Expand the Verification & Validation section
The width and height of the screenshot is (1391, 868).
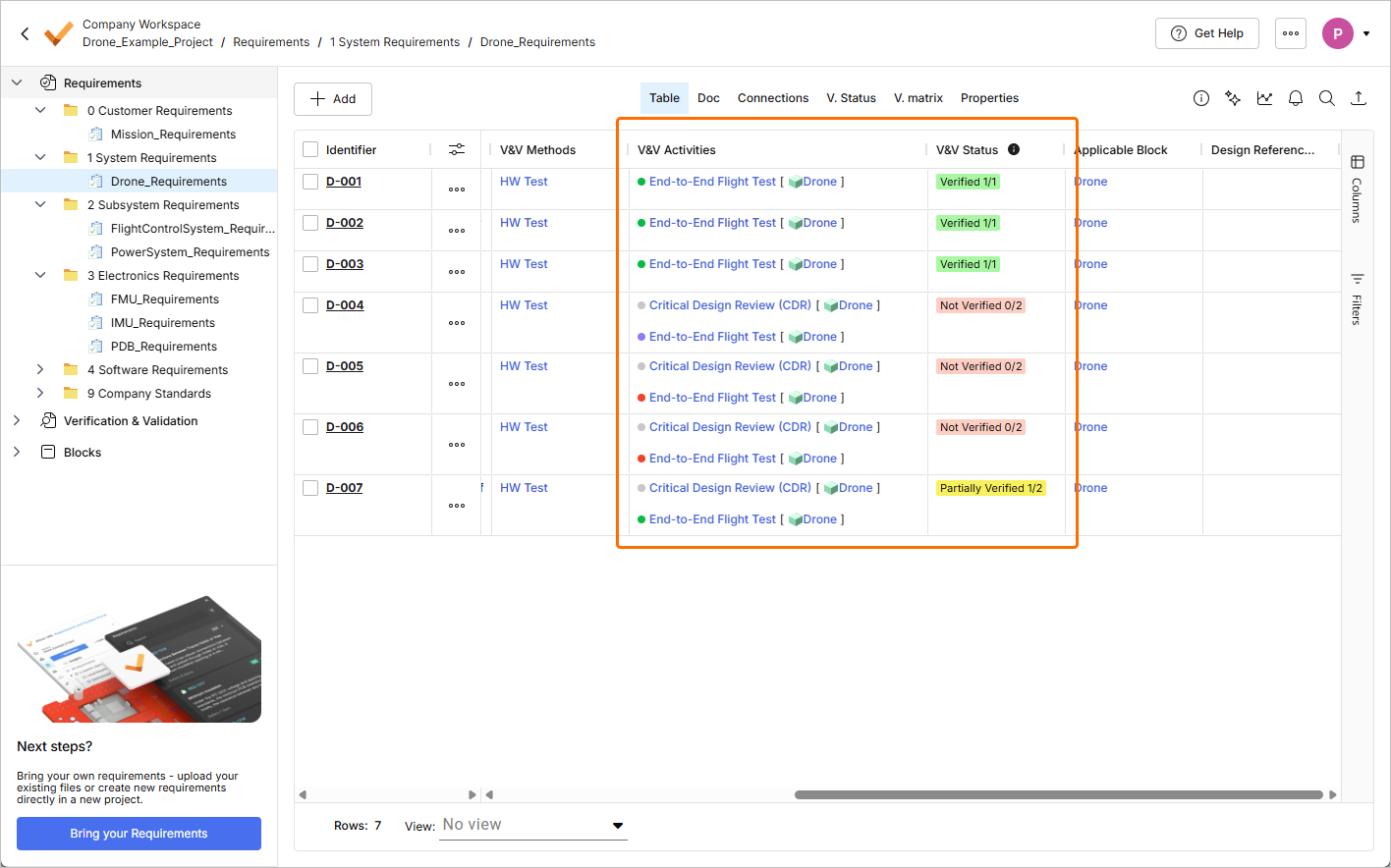pyautogui.click(x=17, y=420)
